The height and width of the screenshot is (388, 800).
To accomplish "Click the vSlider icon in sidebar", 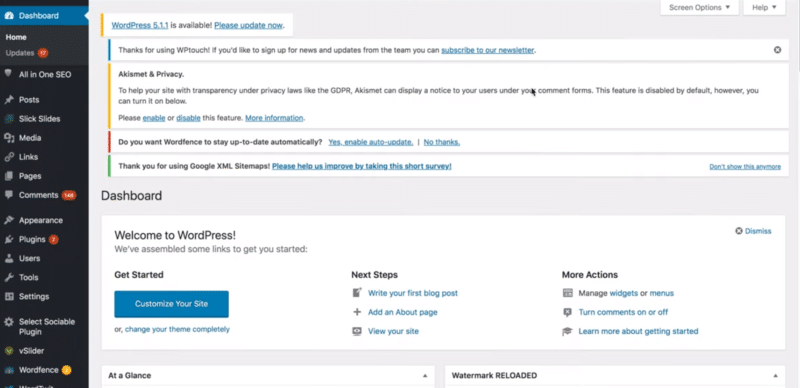I will click(x=9, y=351).
